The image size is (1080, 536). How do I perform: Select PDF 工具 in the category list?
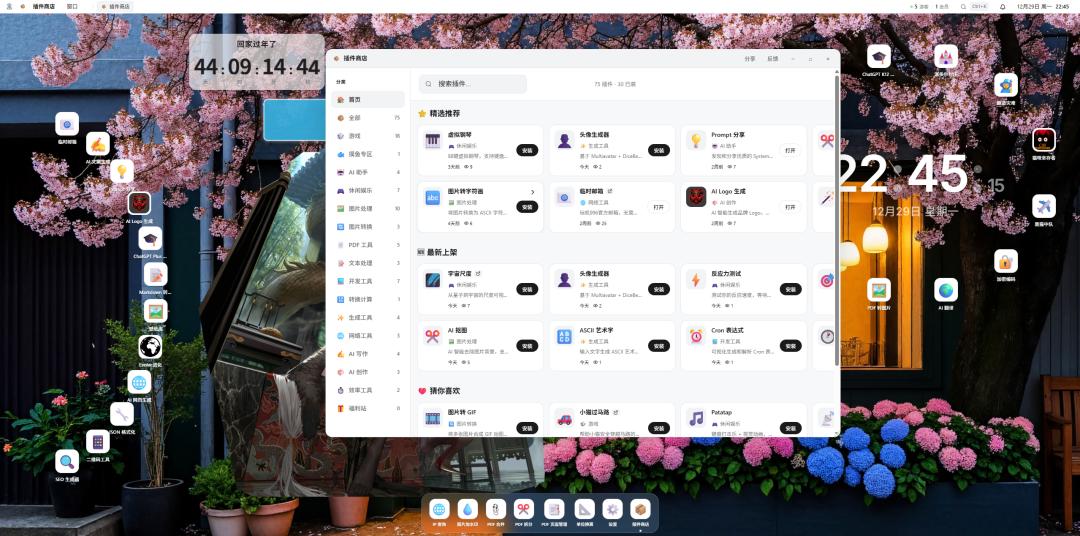coord(360,245)
